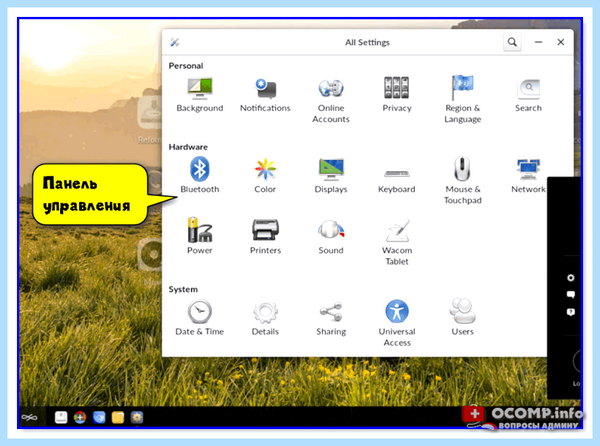Click the System section heading
The height and width of the screenshot is (446, 600).
[x=183, y=289]
